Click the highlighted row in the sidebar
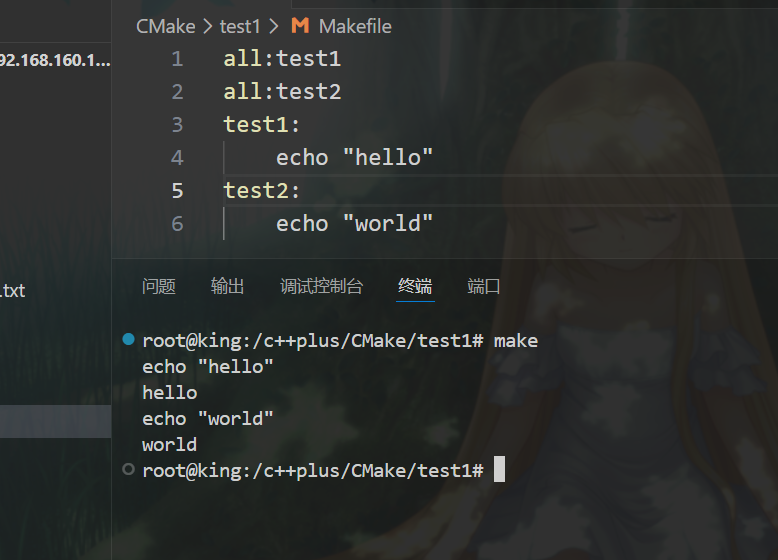 [x=55, y=421]
